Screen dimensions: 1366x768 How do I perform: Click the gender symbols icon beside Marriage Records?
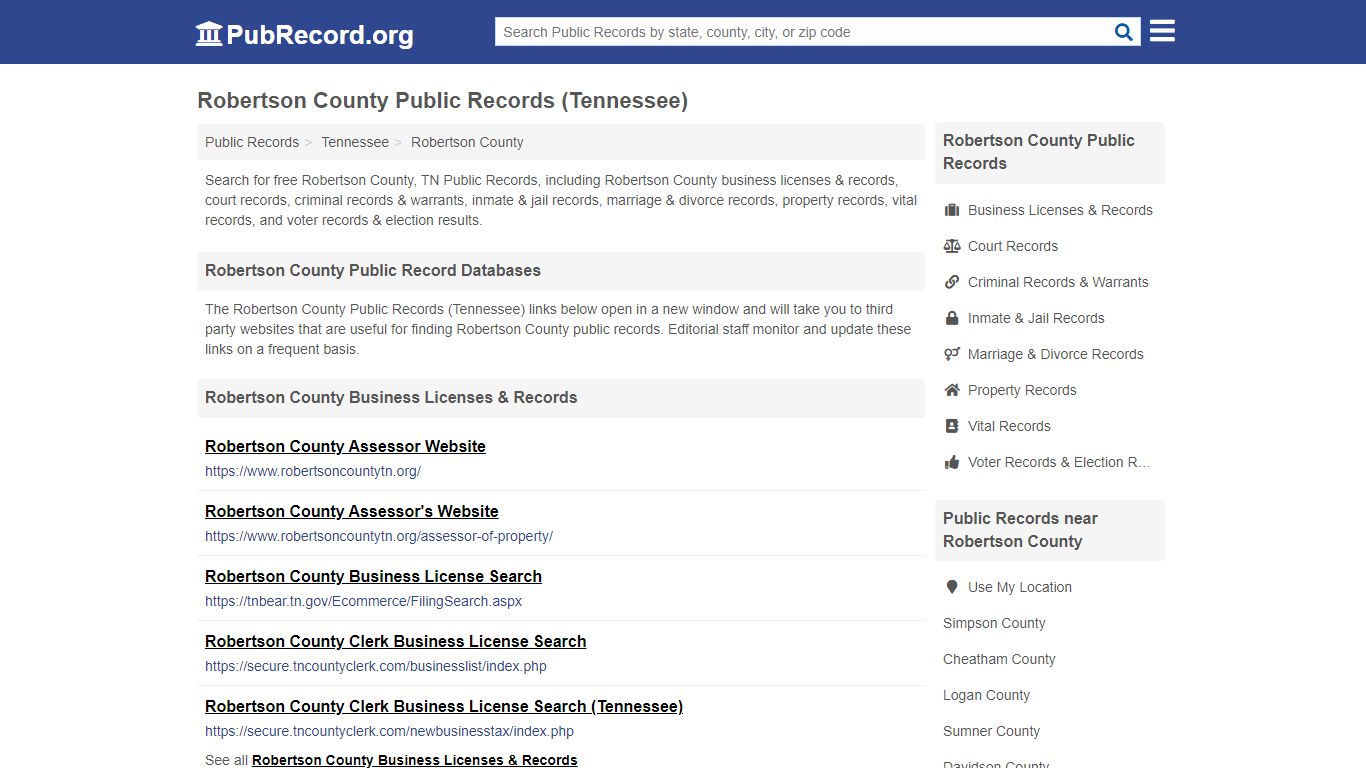952,354
